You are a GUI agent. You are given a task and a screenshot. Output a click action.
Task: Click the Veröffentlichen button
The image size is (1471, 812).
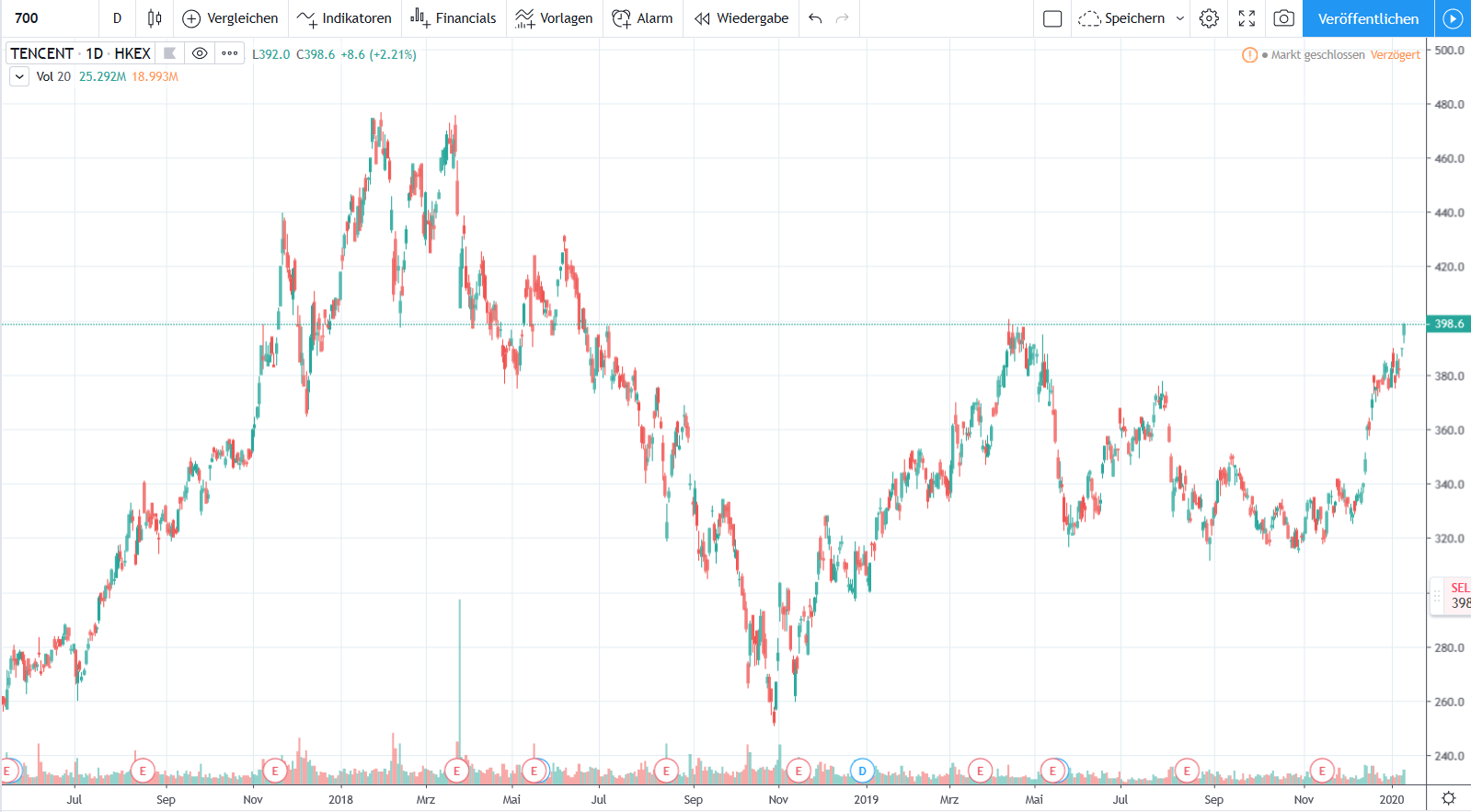1368,18
